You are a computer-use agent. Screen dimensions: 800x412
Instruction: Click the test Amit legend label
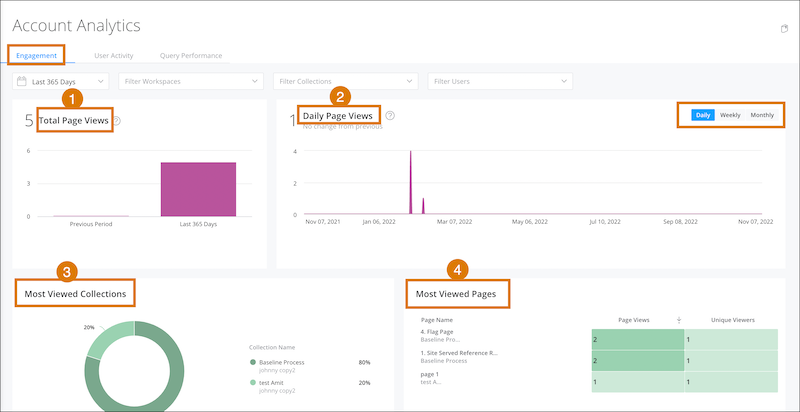271,383
